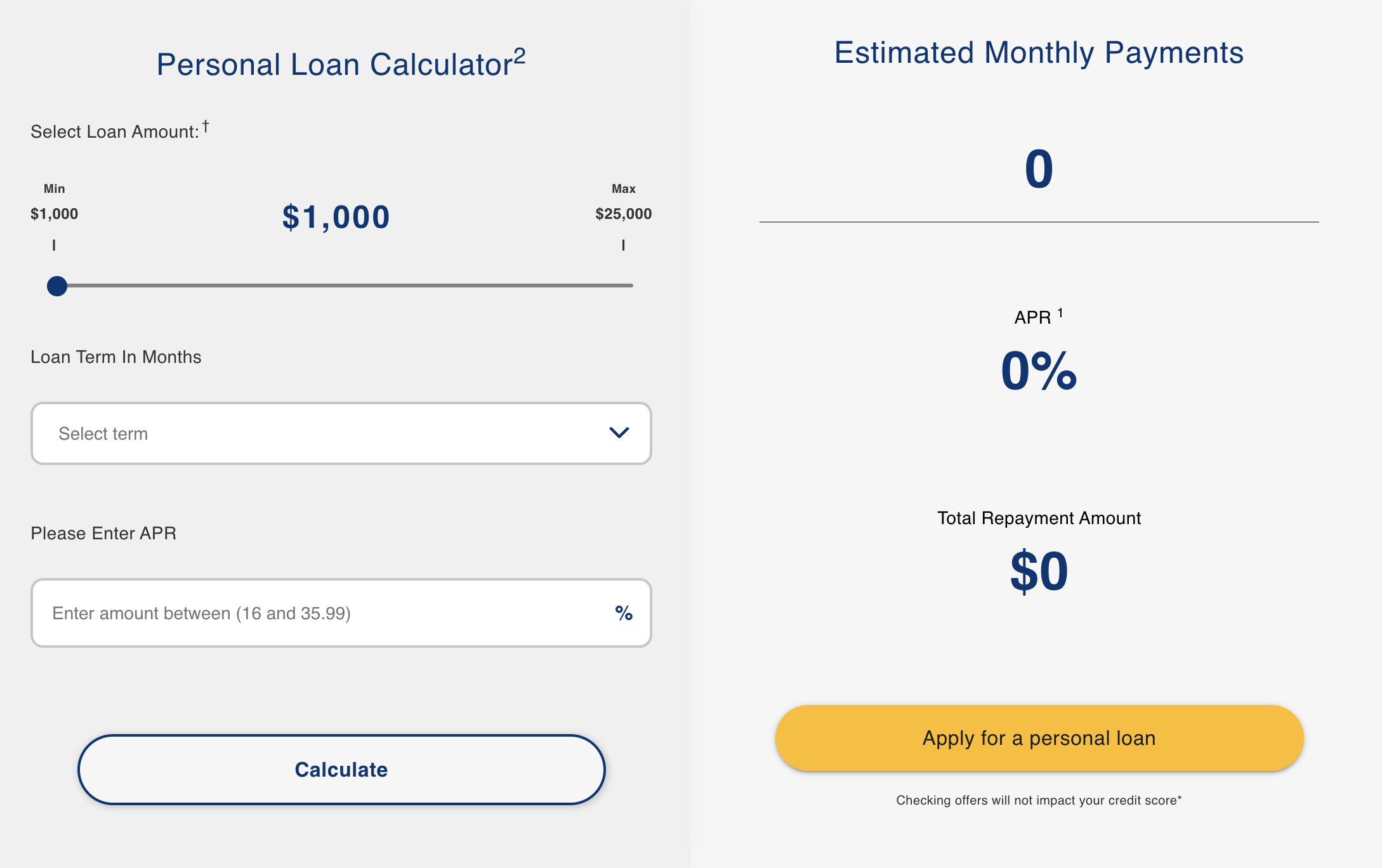Click the slider handle for loan amount

tap(57, 286)
